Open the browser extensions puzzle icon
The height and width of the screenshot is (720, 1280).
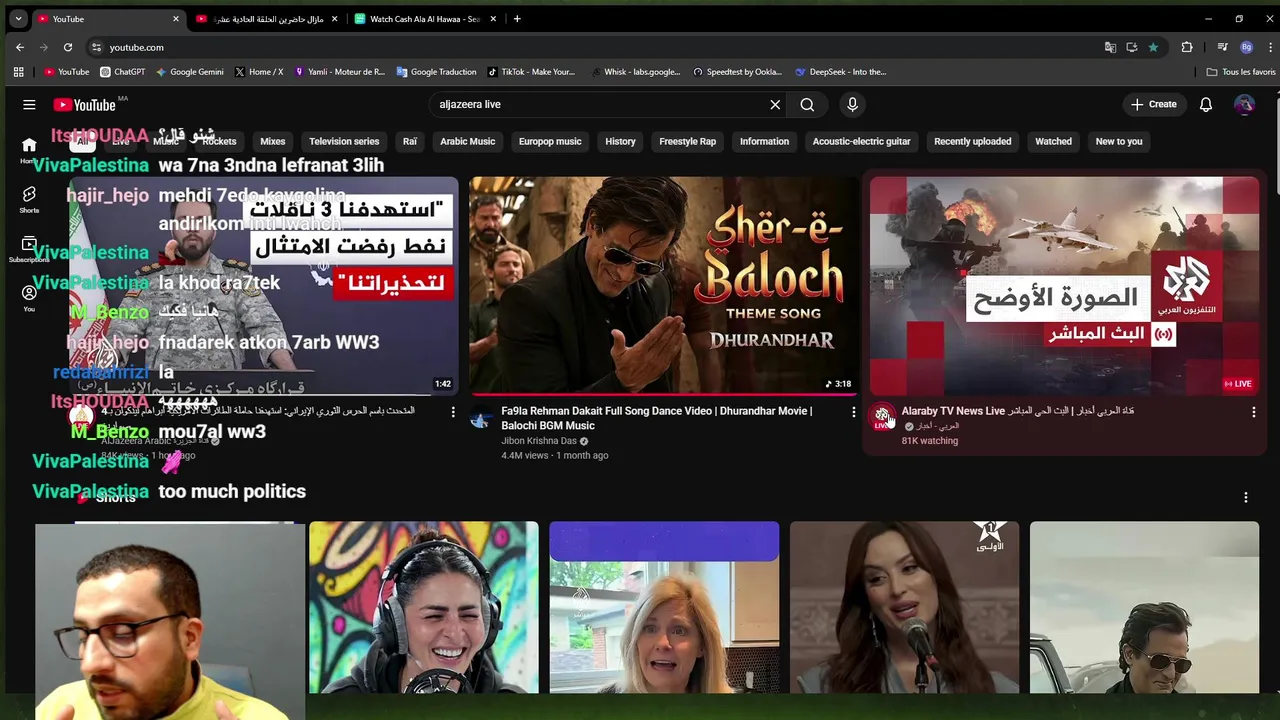point(1187,47)
